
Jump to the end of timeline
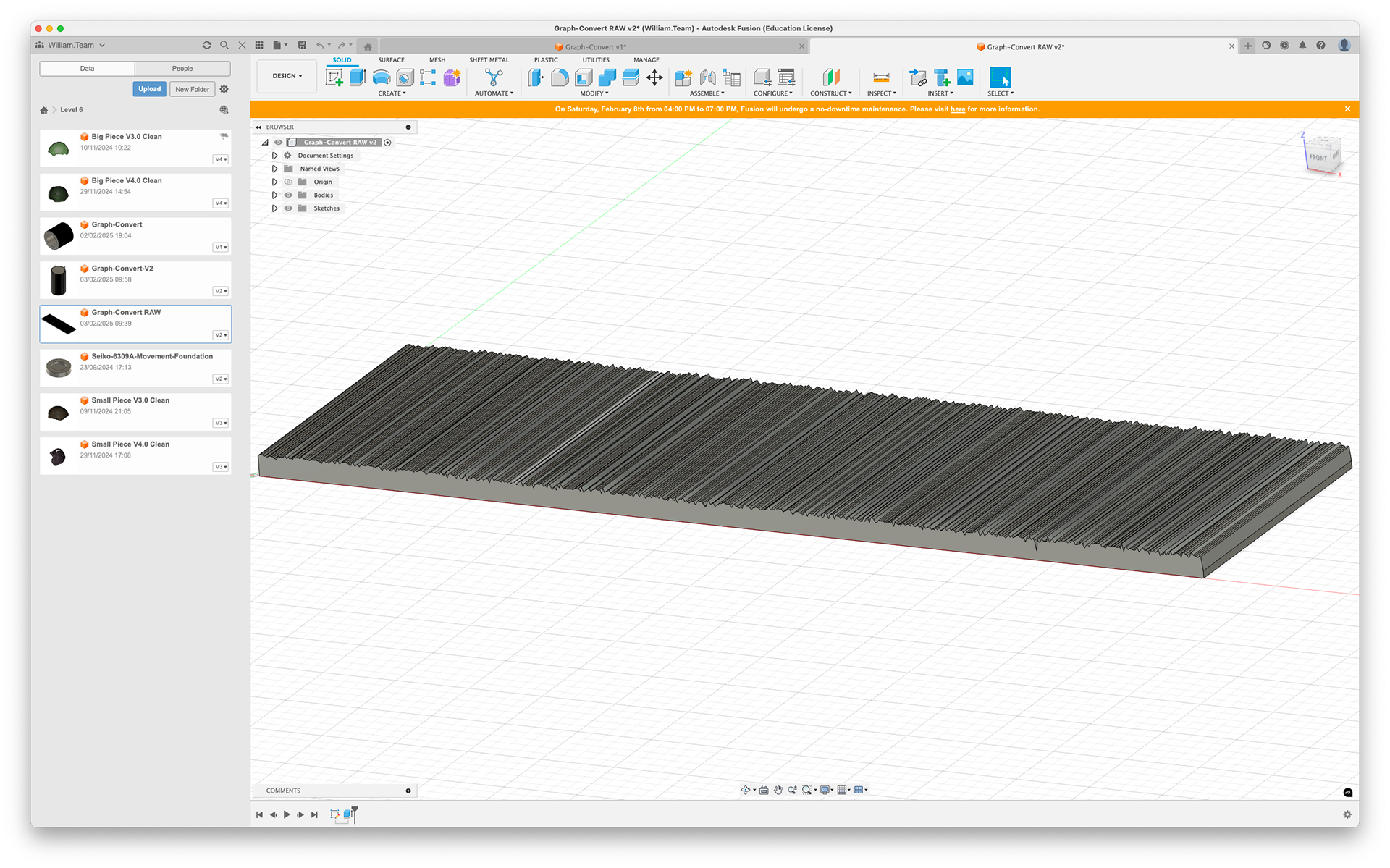coord(314,814)
